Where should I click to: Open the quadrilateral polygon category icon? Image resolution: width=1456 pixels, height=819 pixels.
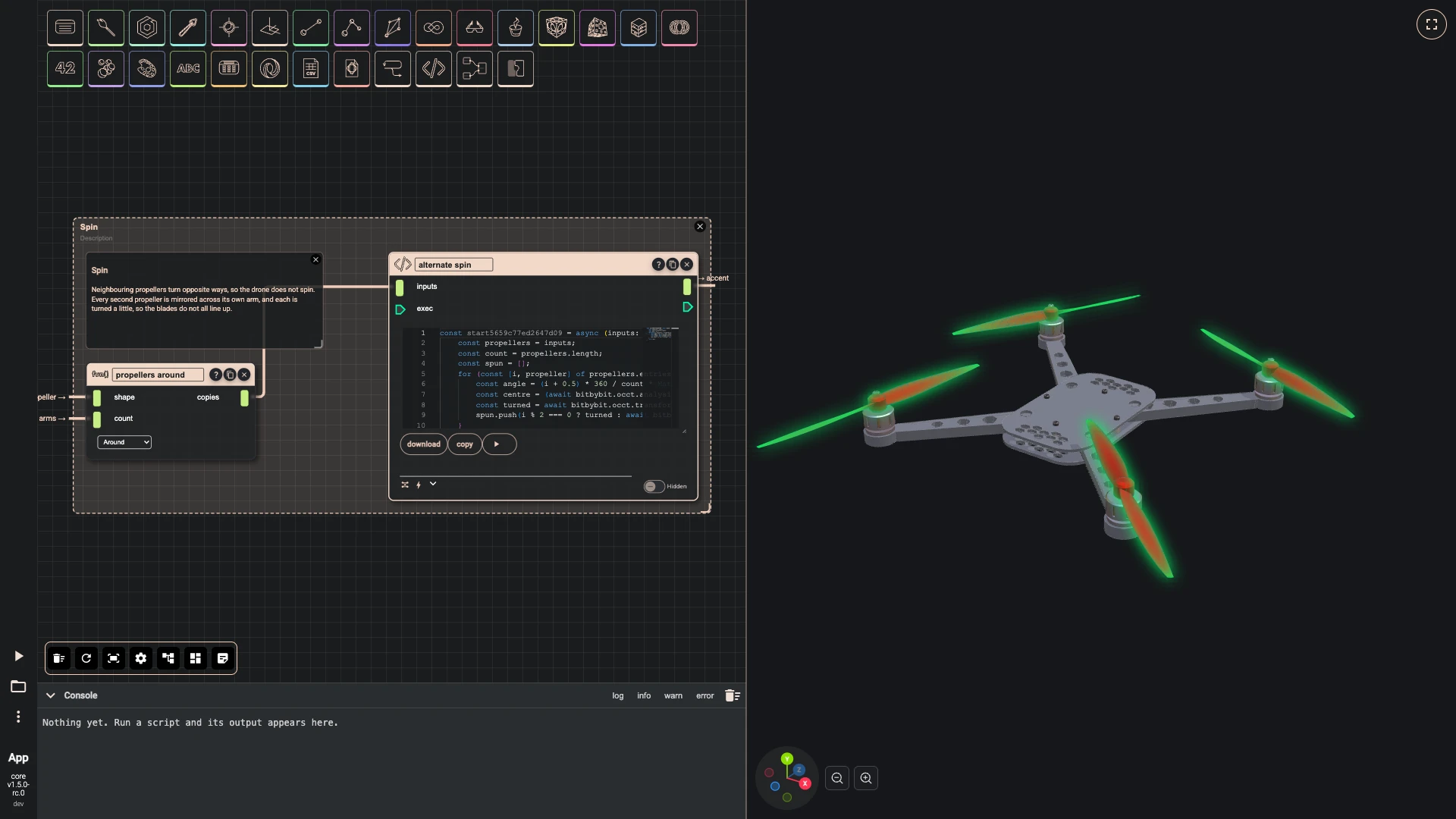pyautogui.click(x=393, y=28)
